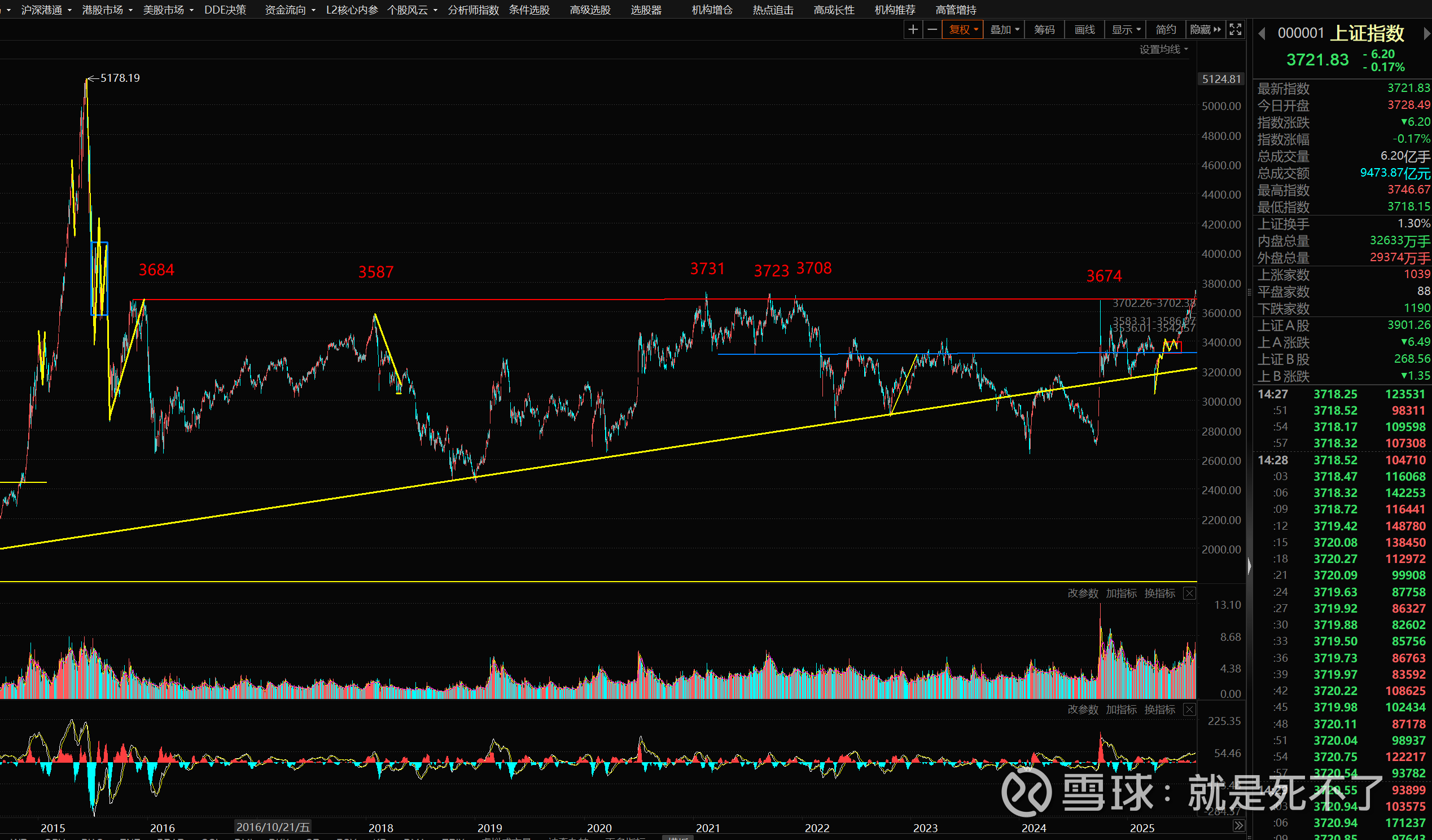Click the 2024 year label on timeline

point(1034,828)
